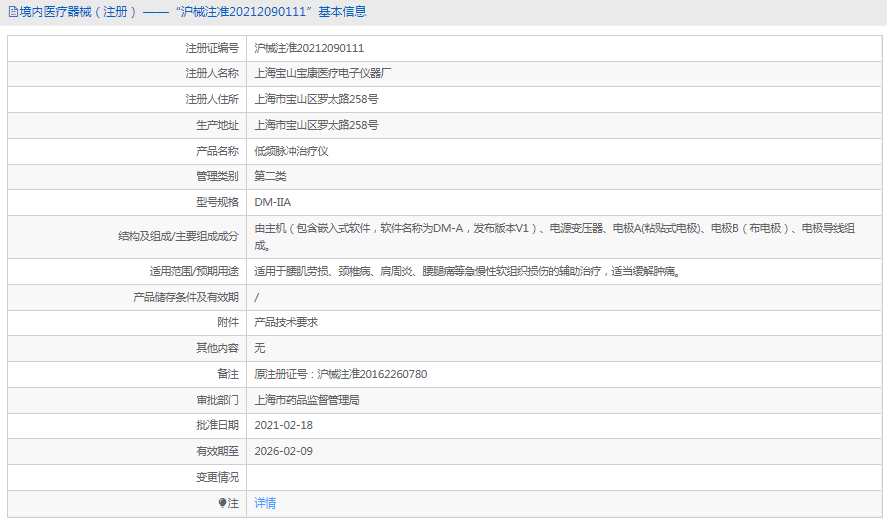The width and height of the screenshot is (887, 521).
Task: Select the slash value in 产品储存条件及有效期 row
Action: [x=256, y=298]
